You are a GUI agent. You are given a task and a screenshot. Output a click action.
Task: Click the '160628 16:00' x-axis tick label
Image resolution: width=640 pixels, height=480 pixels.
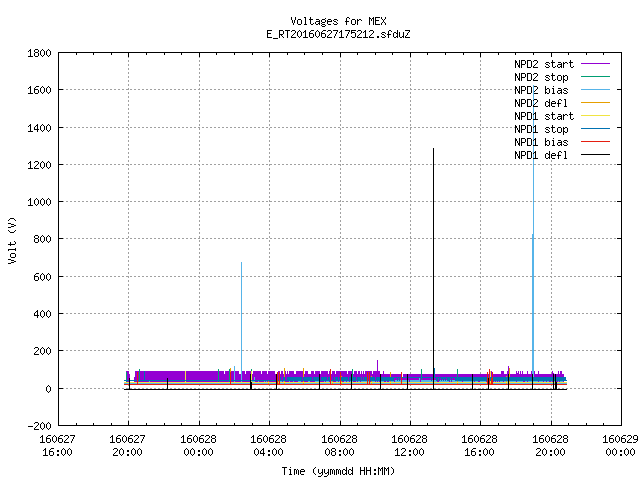(480, 446)
